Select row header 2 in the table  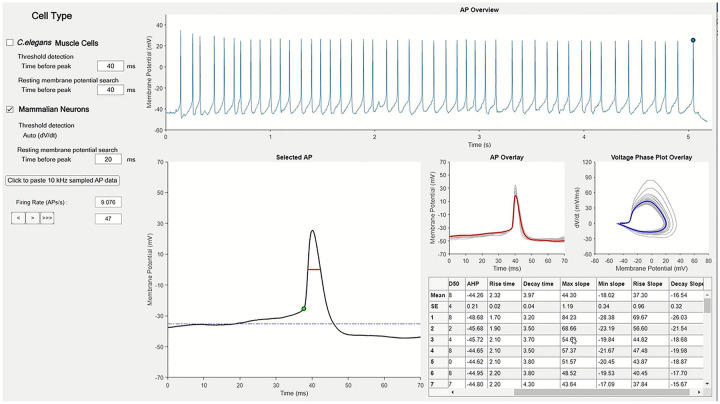coord(438,329)
